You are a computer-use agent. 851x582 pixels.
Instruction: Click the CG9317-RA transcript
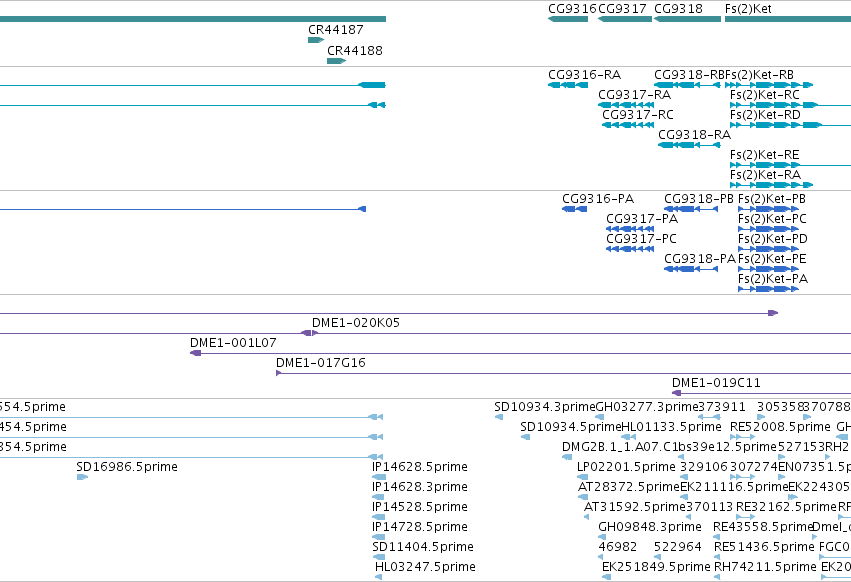pyautogui.click(x=625, y=105)
